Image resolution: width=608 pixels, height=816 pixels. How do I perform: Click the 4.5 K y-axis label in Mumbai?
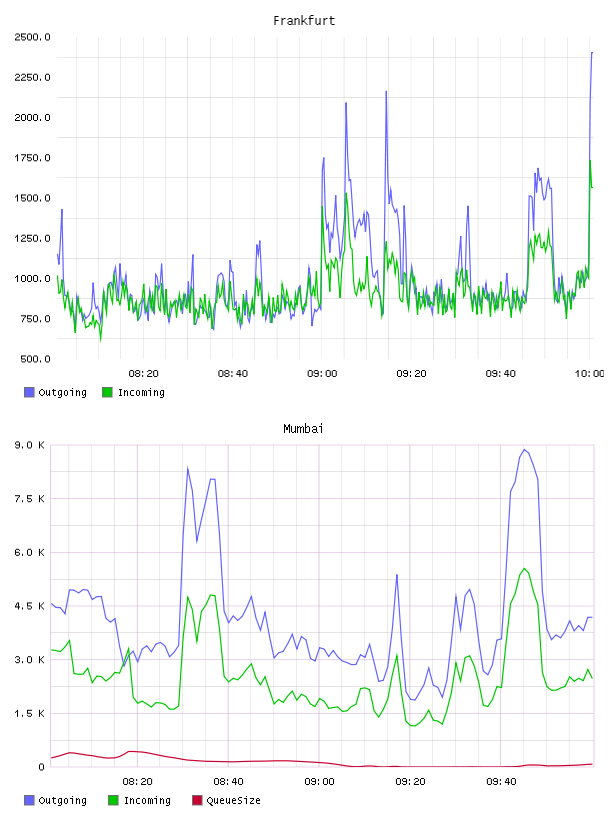(x=29, y=606)
